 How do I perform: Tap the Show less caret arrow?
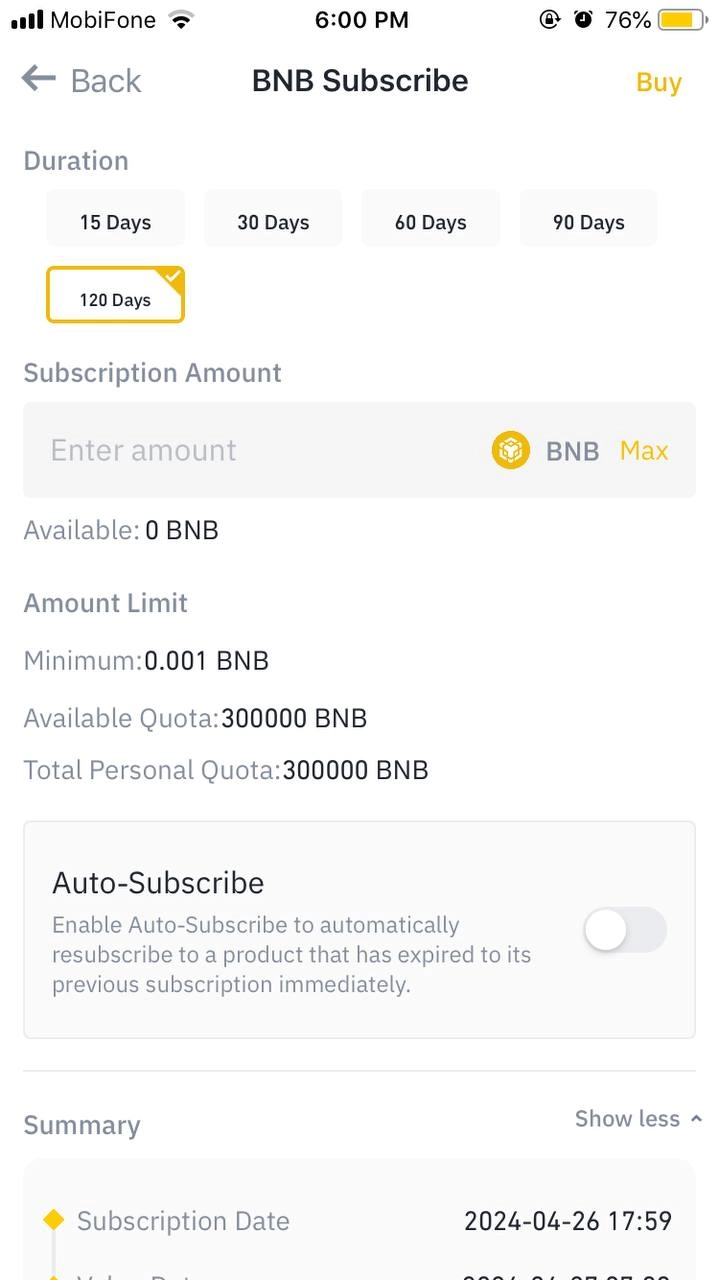pyautogui.click(x=696, y=1119)
